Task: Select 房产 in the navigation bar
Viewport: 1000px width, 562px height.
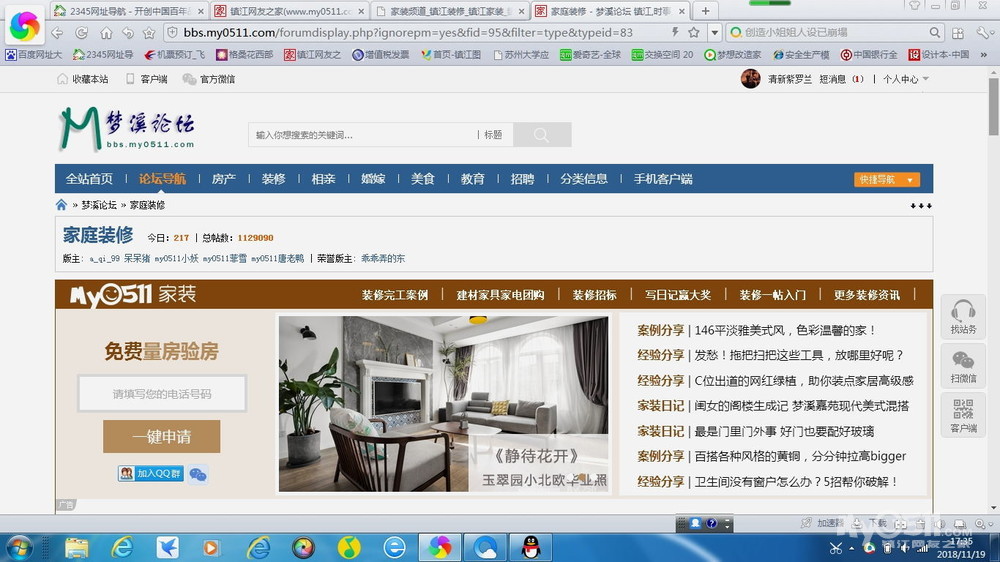Action: pyautogui.click(x=223, y=179)
